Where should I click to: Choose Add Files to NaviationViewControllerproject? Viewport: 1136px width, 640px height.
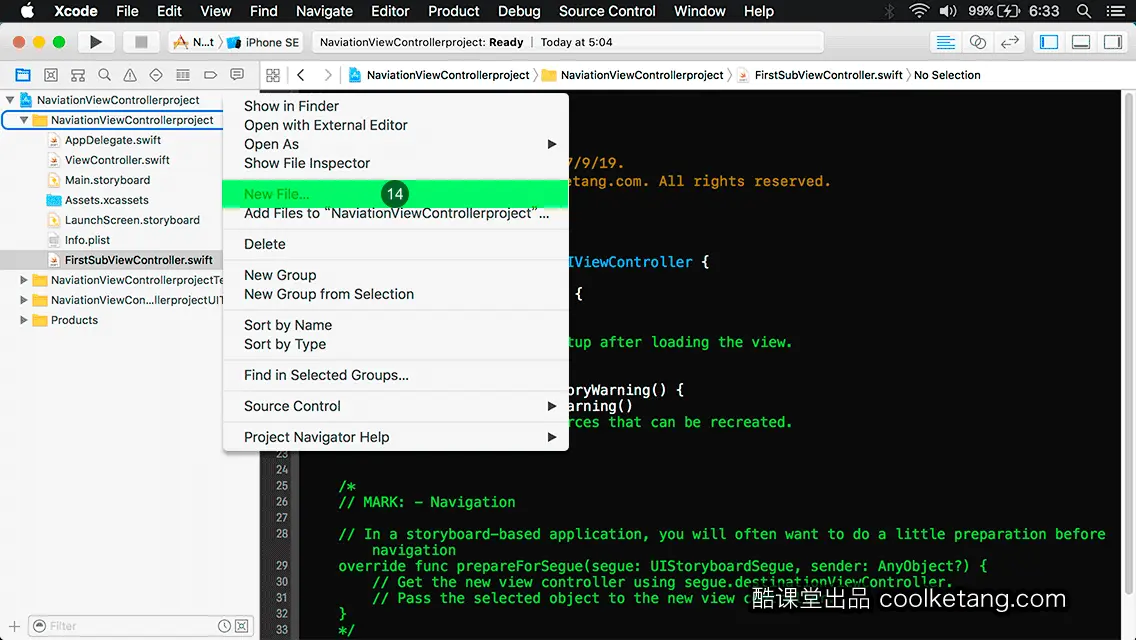tap(395, 213)
